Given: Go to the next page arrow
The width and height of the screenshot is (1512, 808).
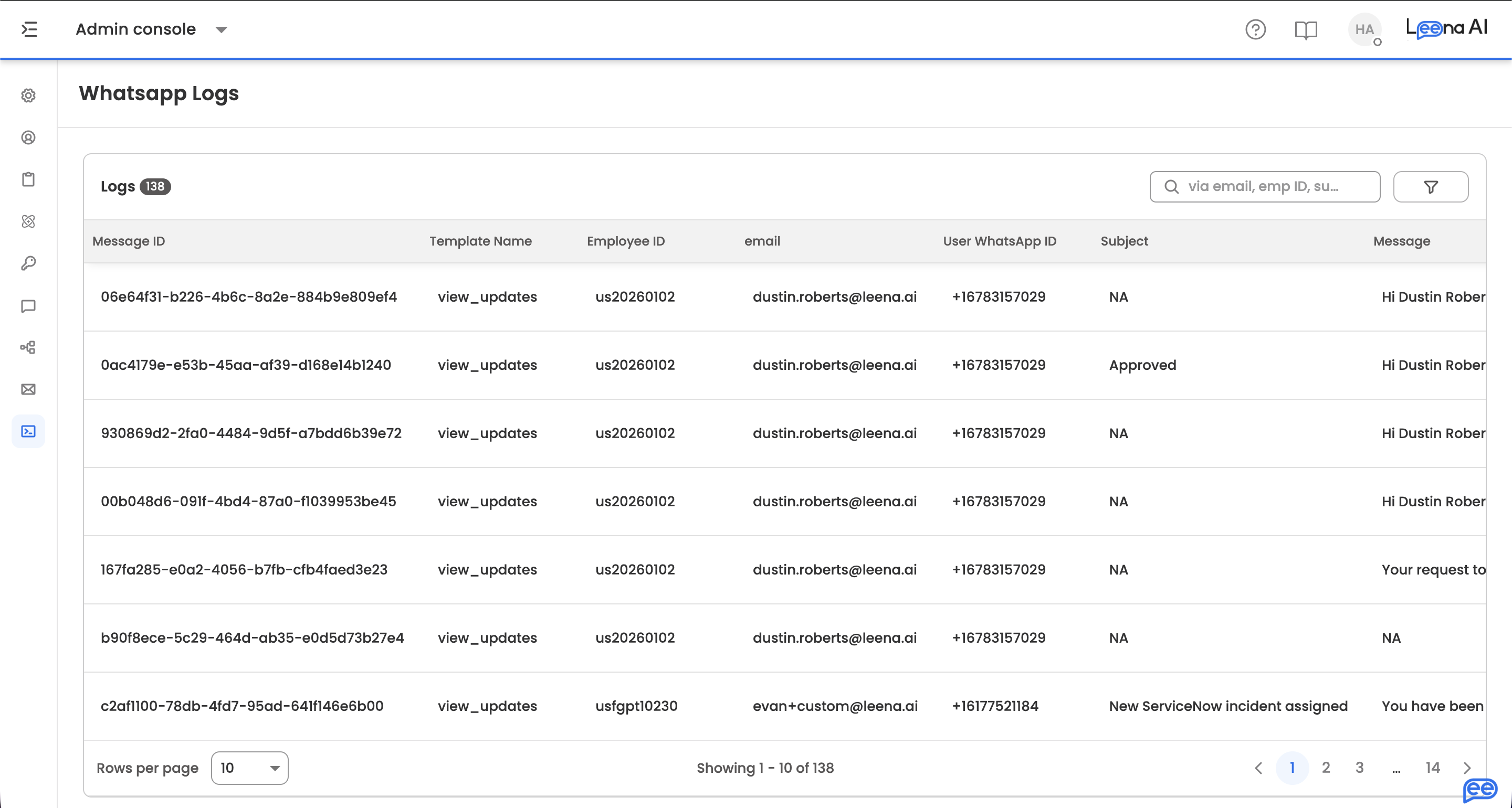Looking at the screenshot, I should [1467, 768].
